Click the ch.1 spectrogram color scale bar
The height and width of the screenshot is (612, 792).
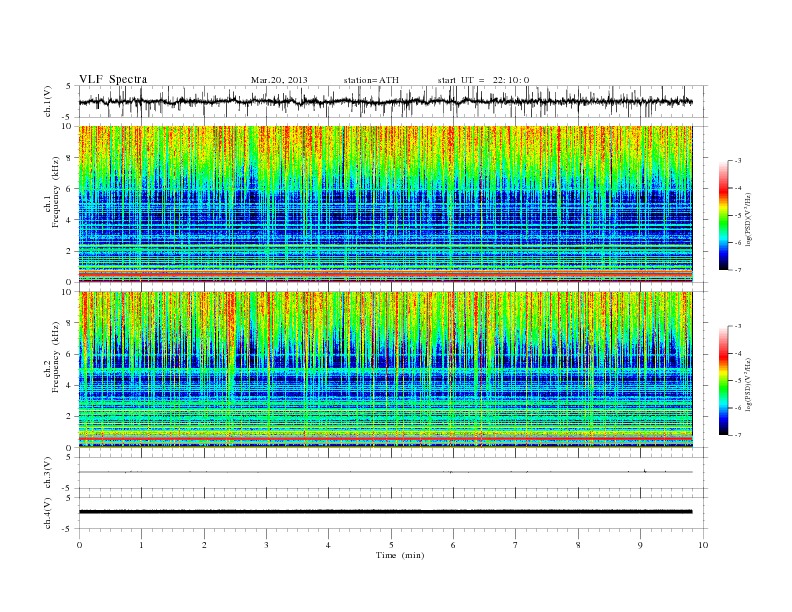point(724,215)
